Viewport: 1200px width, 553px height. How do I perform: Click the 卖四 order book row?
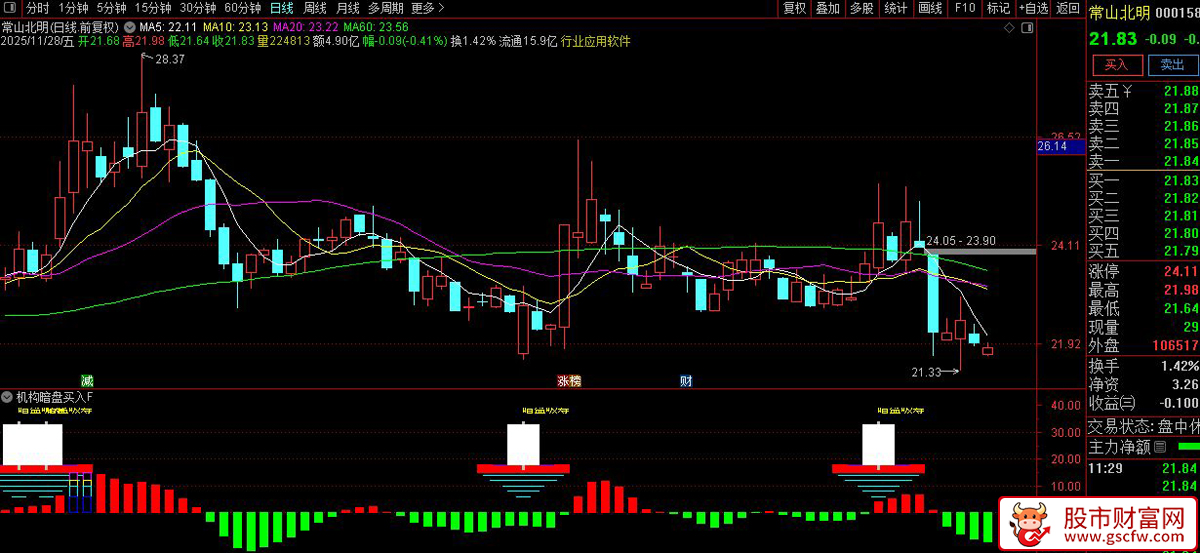(1143, 108)
